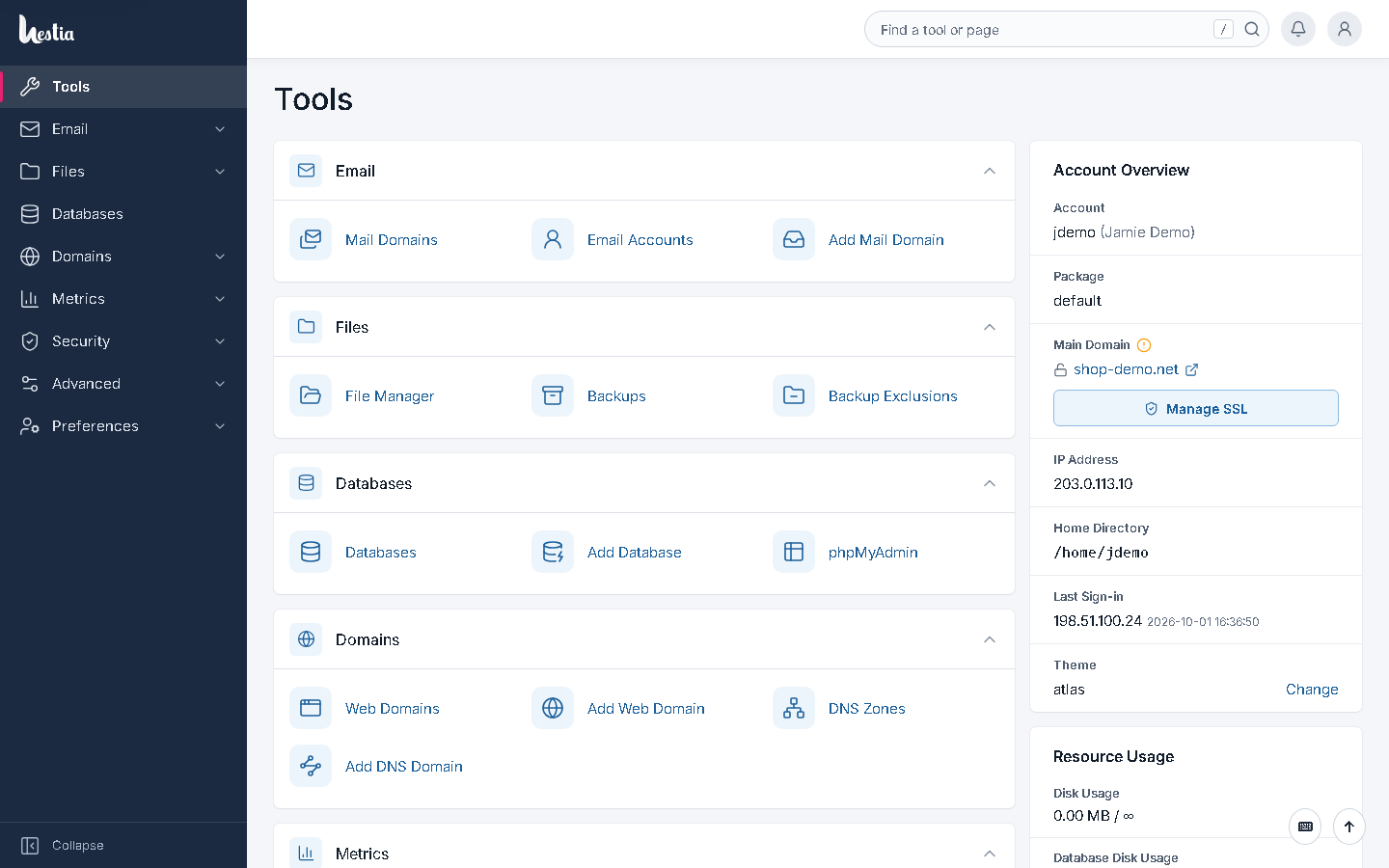Viewport: 1389px width, 868px height.
Task: Open the notifications bell
Action: (x=1298, y=29)
